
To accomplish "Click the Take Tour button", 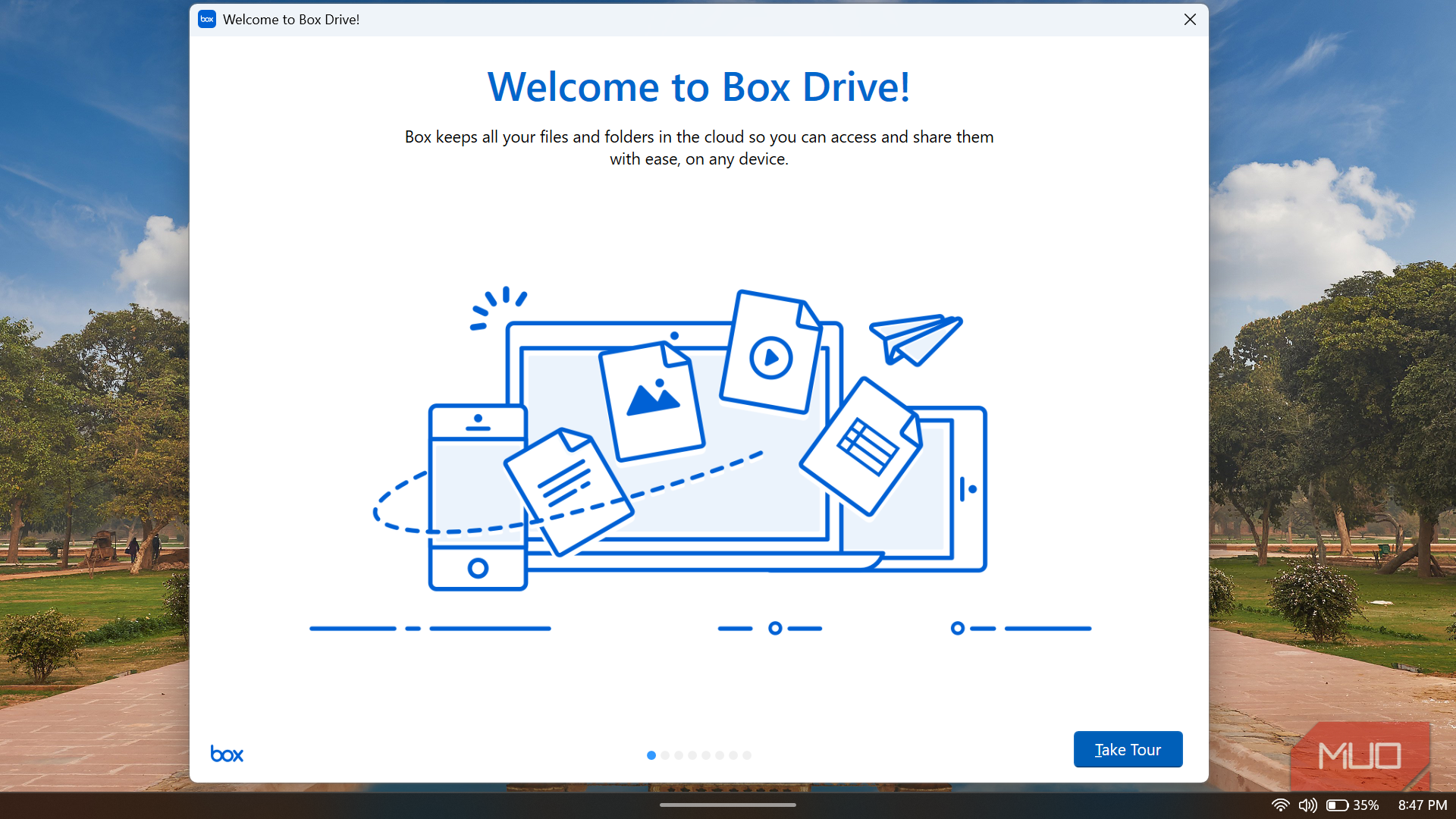I will point(1128,749).
